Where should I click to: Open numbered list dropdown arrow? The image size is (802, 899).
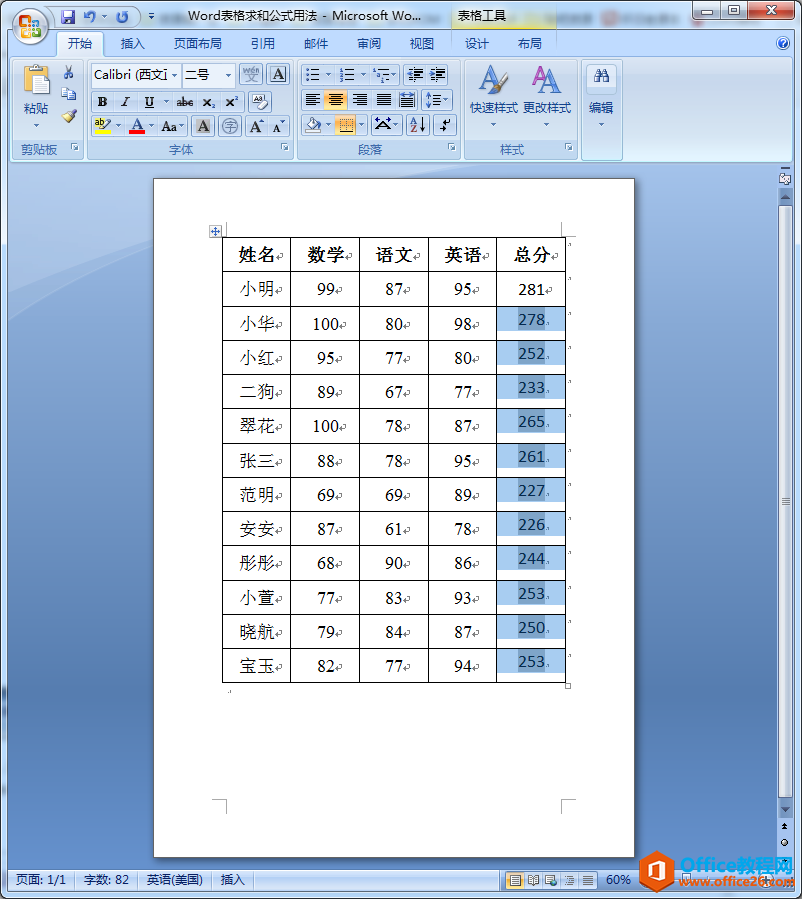pos(363,75)
